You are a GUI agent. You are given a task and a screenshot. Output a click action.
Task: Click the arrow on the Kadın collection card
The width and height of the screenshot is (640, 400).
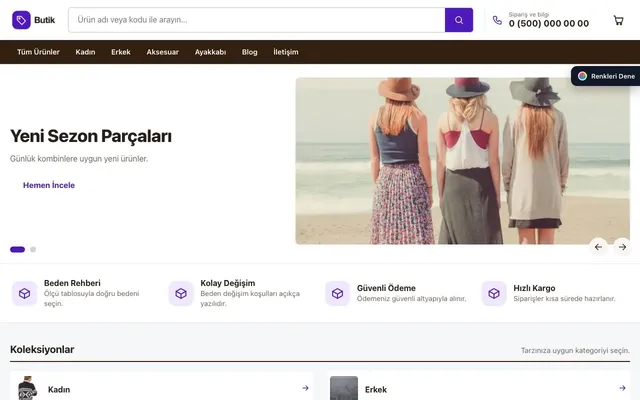pos(305,388)
